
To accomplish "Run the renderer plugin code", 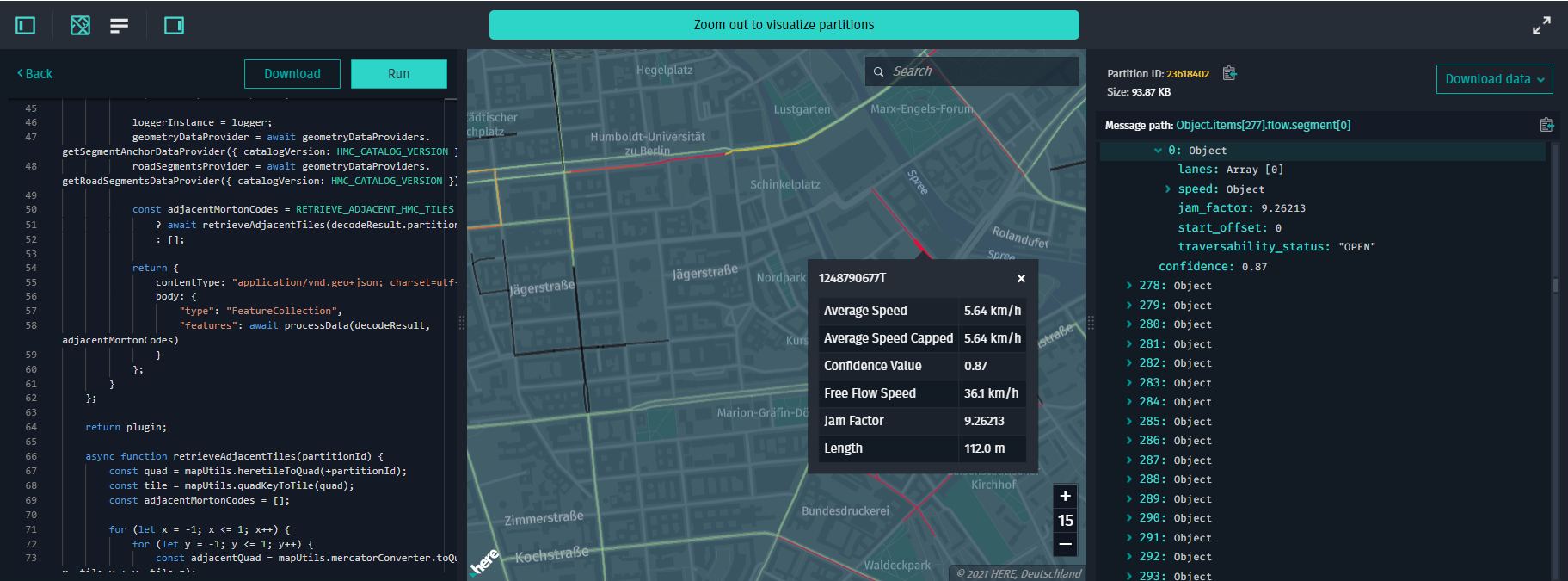I will [399, 74].
